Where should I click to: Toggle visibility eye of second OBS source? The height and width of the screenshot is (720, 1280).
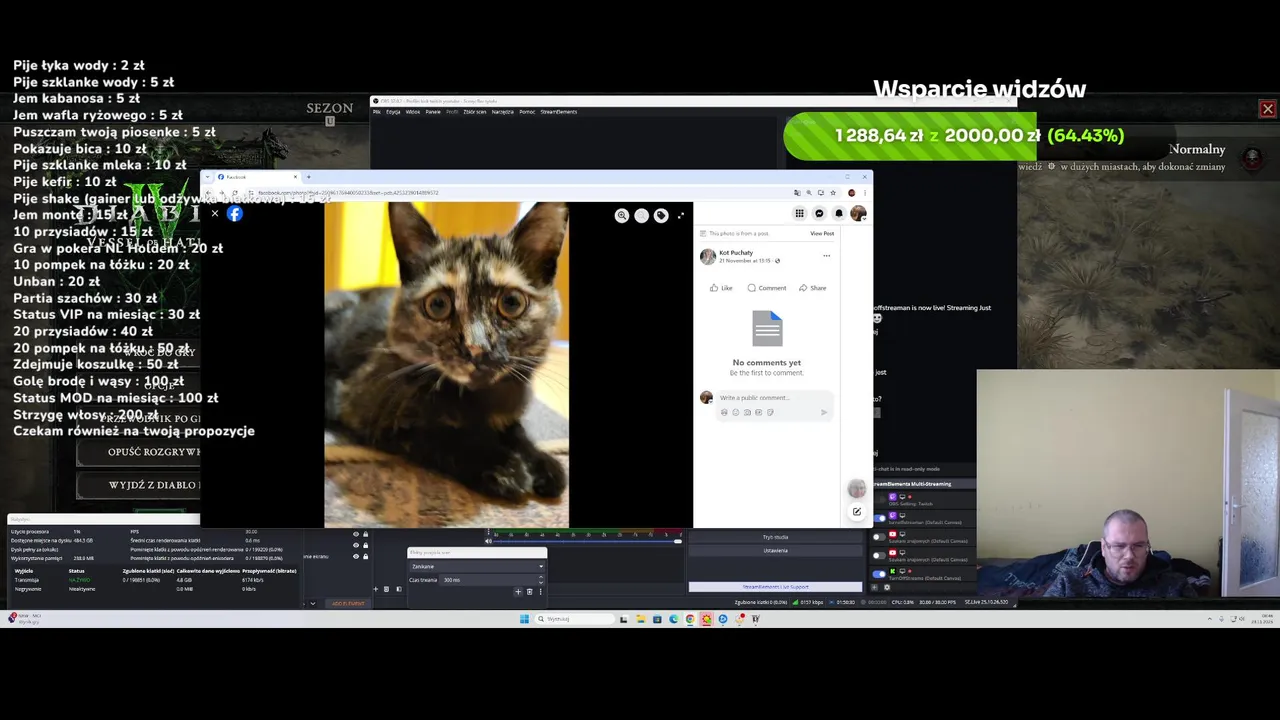[x=356, y=545]
